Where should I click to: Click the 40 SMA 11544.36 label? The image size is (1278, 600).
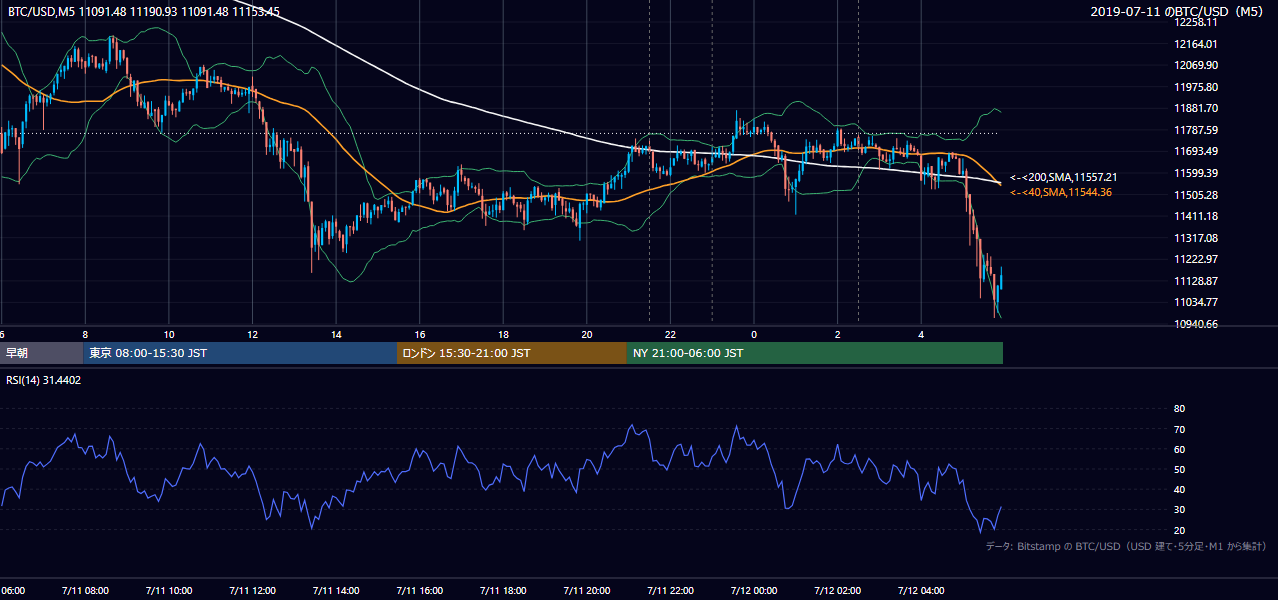[1061, 192]
